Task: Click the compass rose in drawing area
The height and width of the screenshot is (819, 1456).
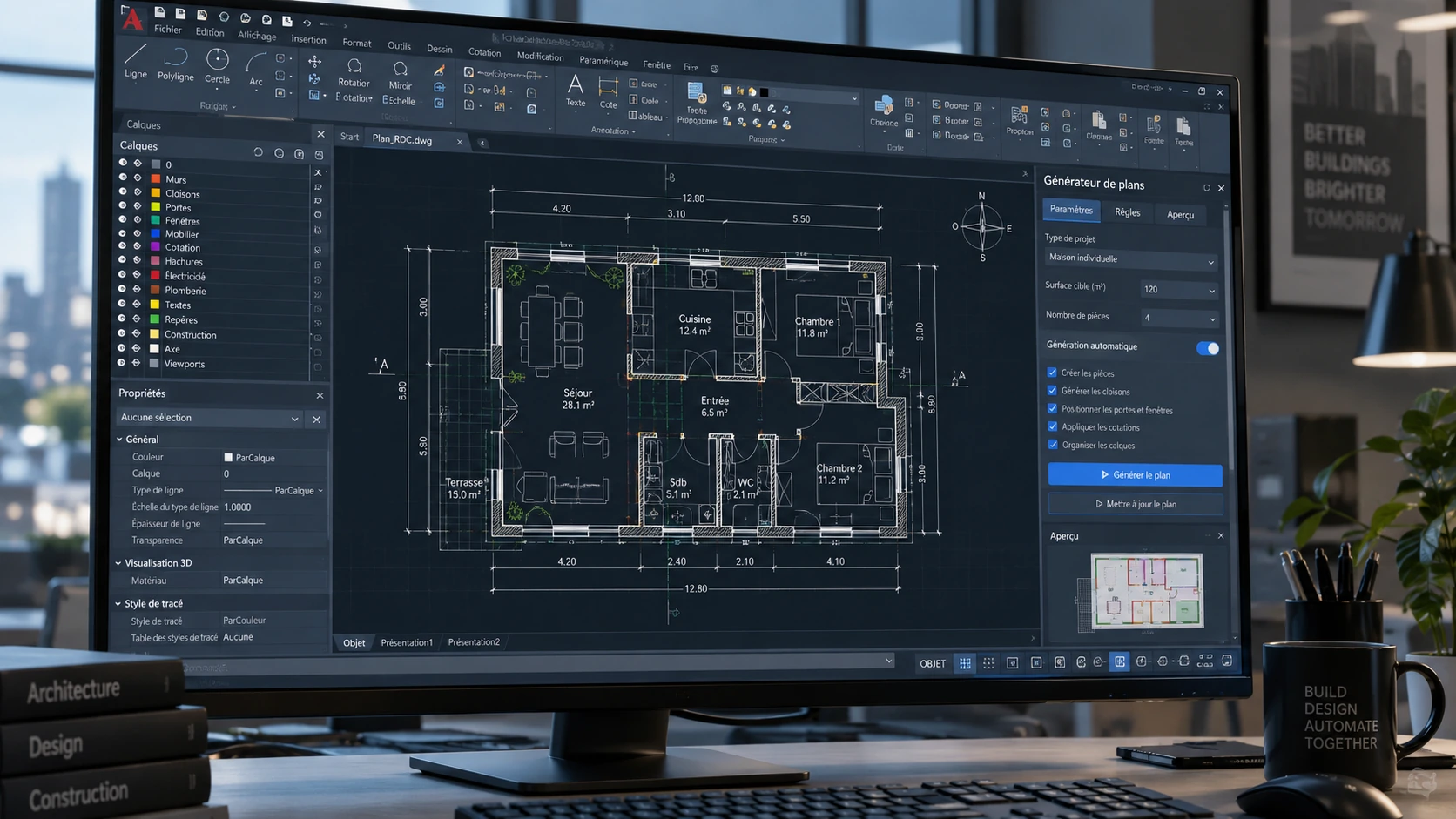Action: [982, 227]
